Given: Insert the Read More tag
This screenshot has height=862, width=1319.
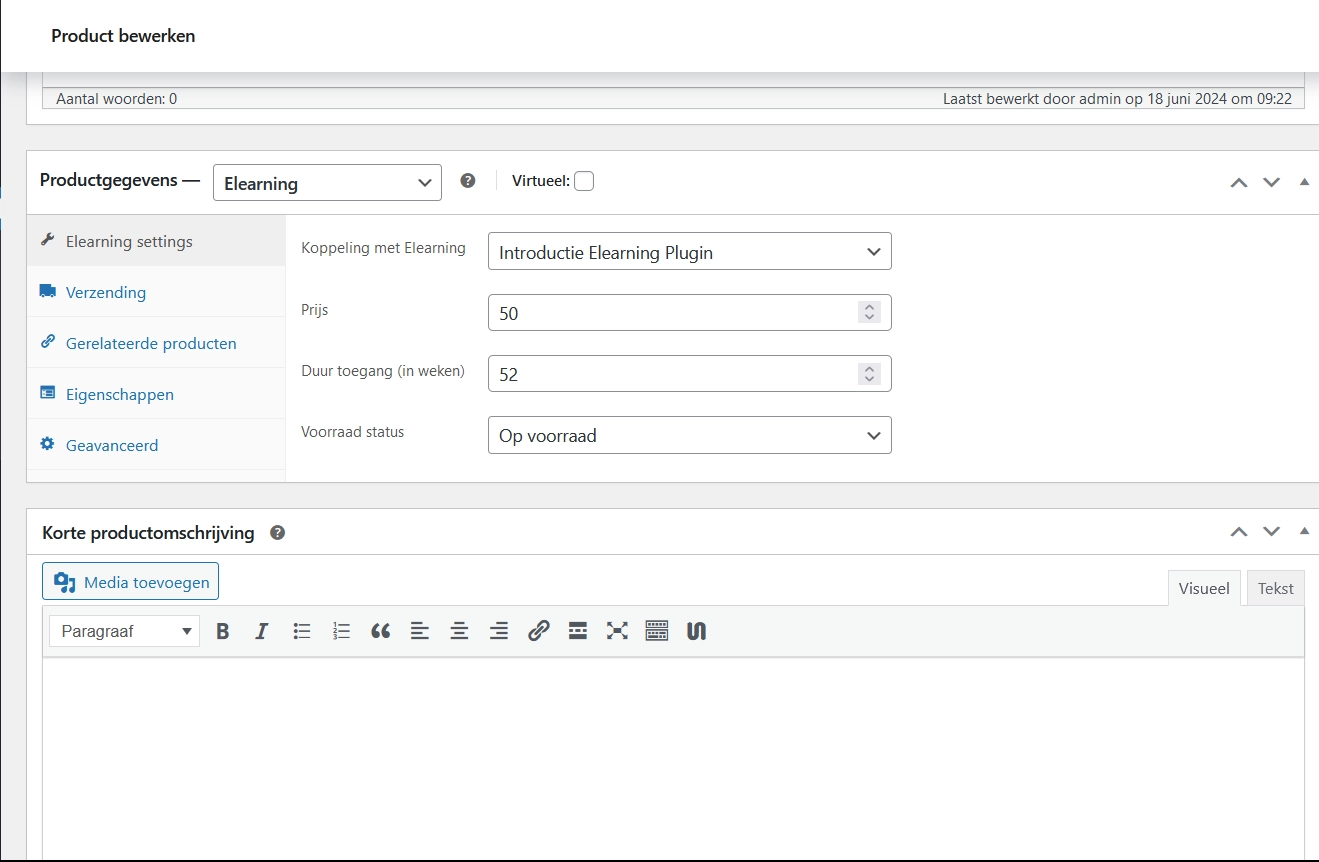Looking at the screenshot, I should click(577, 631).
